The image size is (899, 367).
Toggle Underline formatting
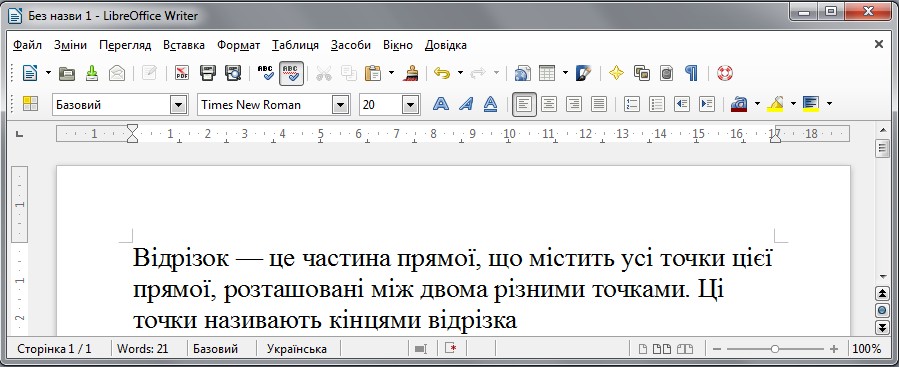490,104
